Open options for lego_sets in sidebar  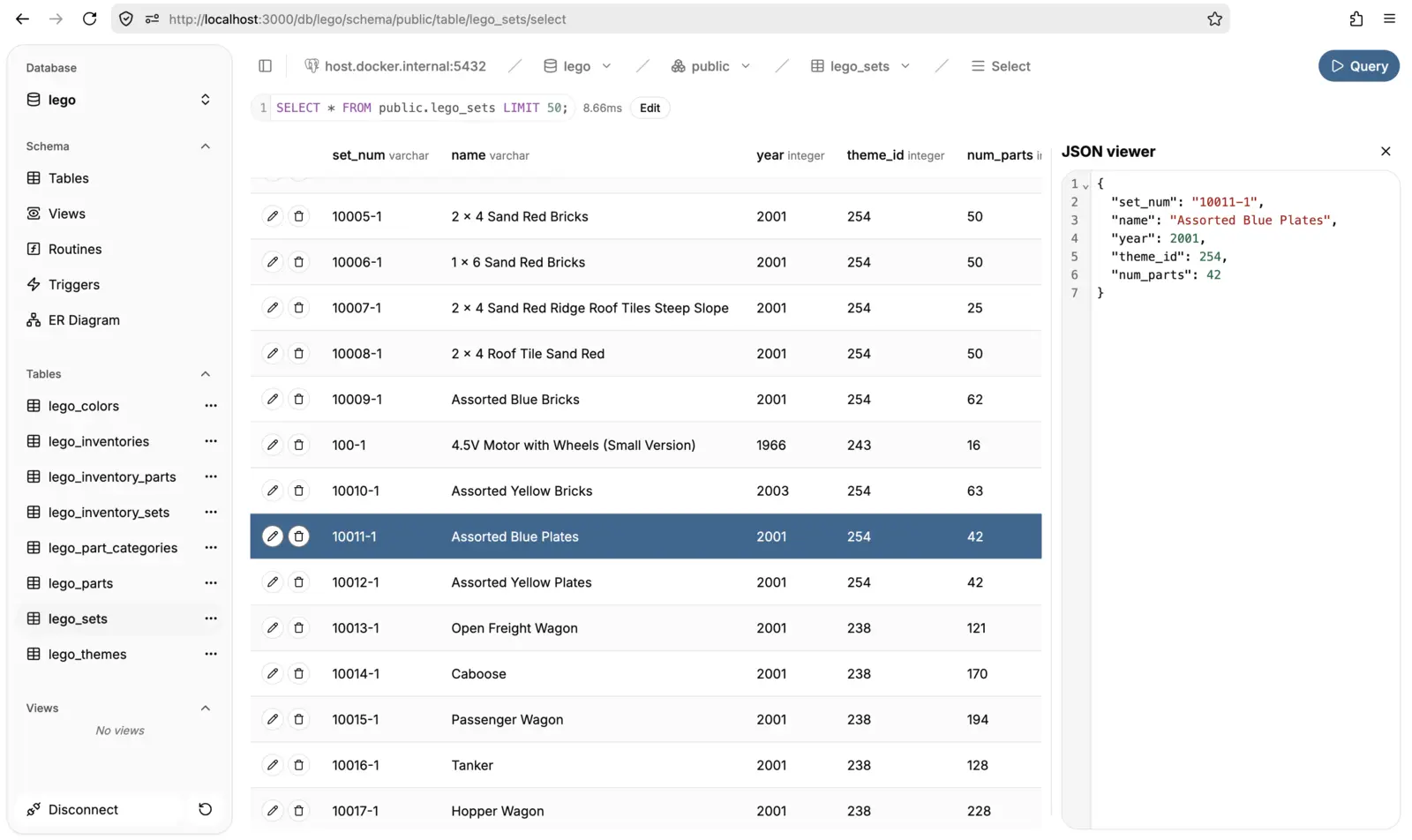[211, 619]
